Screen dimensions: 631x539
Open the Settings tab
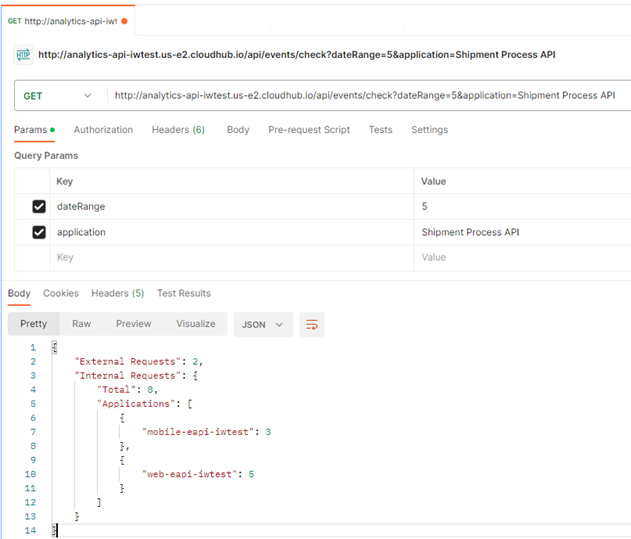point(429,130)
